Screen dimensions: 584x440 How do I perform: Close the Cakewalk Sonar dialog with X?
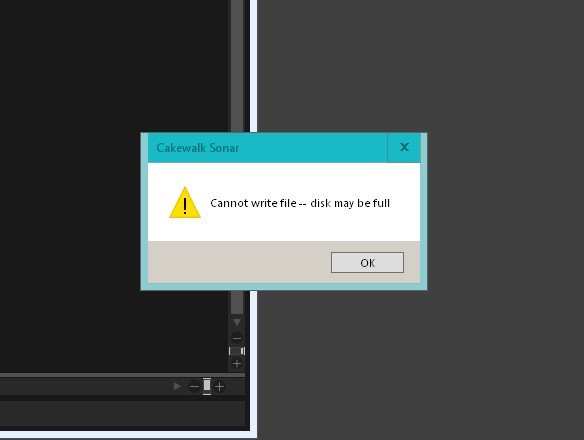[x=404, y=147]
